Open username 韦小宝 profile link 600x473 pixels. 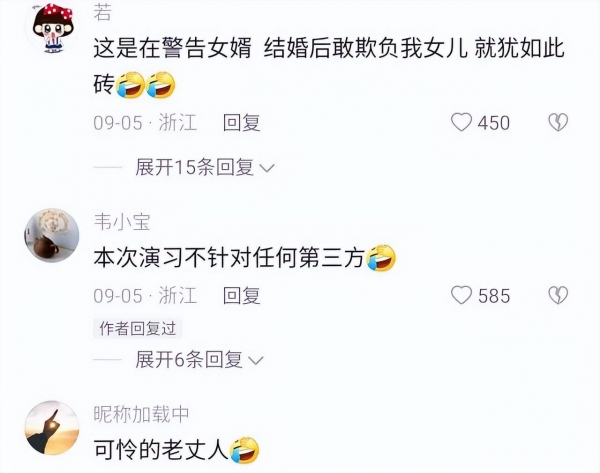[122, 222]
